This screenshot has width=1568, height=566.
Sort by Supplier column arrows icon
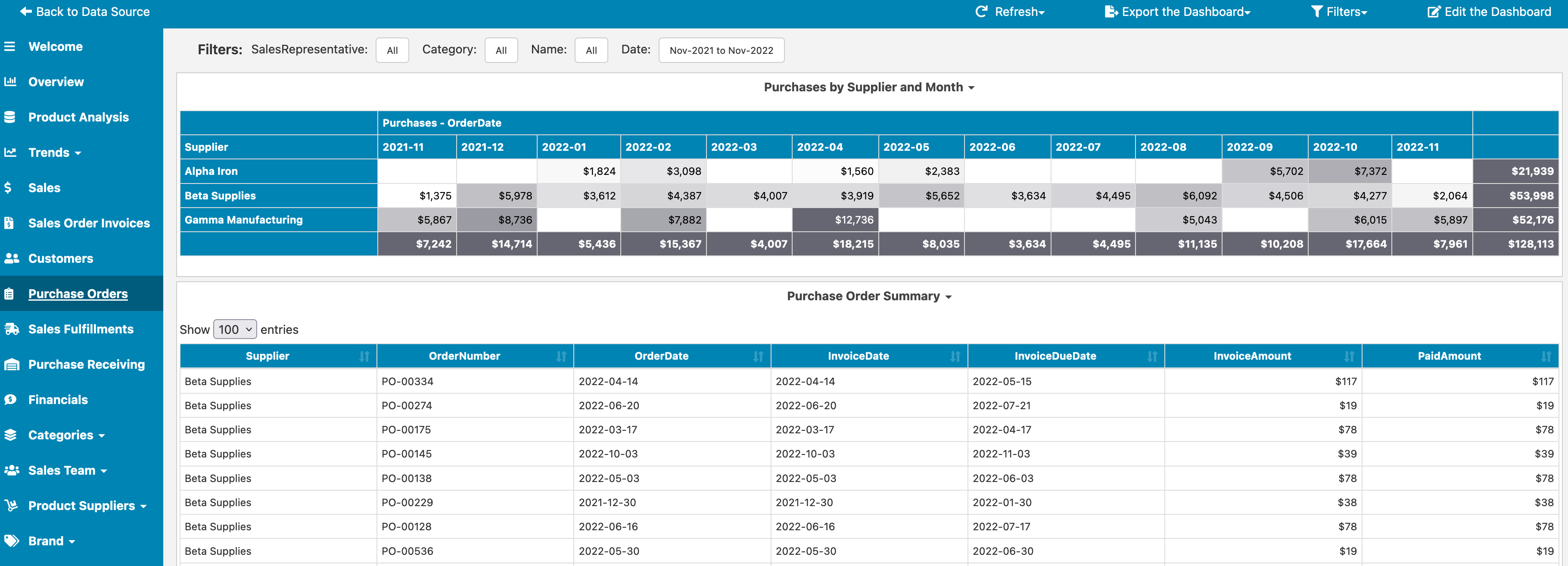point(364,356)
